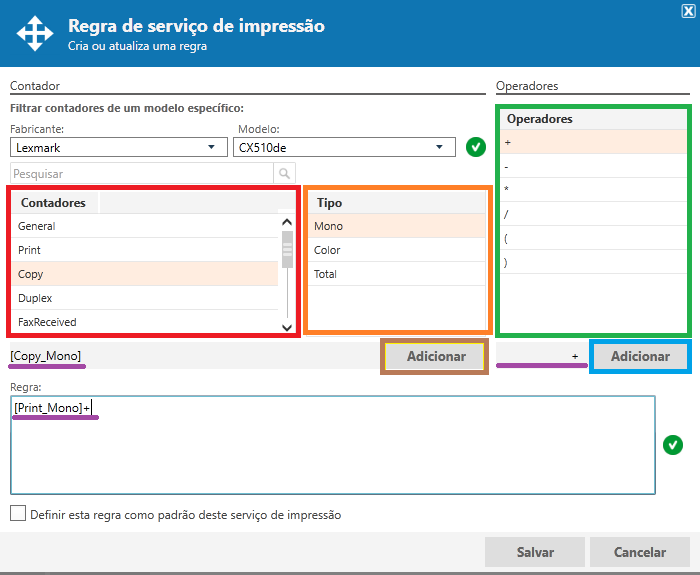Select the Duplex counter
This screenshot has width=700, height=575.
tap(36, 298)
